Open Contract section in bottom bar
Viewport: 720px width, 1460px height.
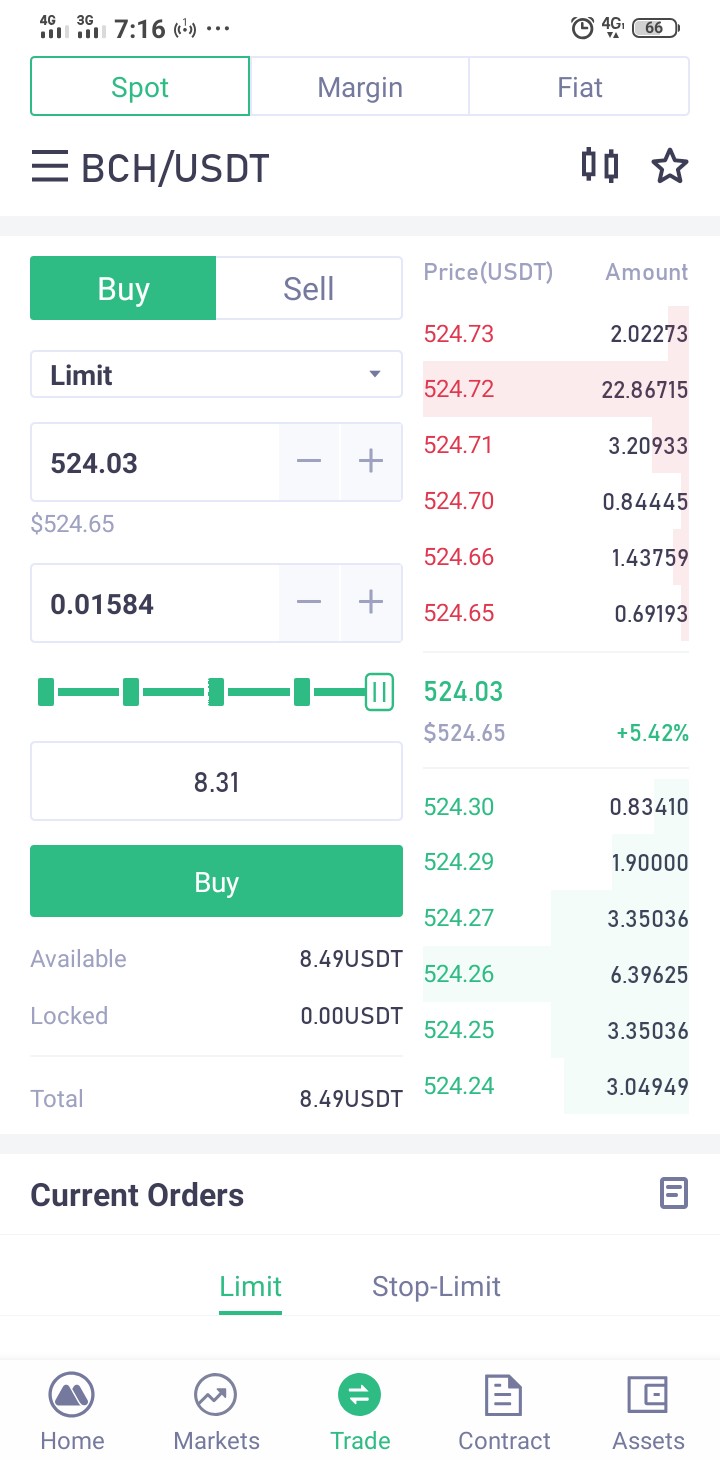pyautogui.click(x=504, y=1412)
